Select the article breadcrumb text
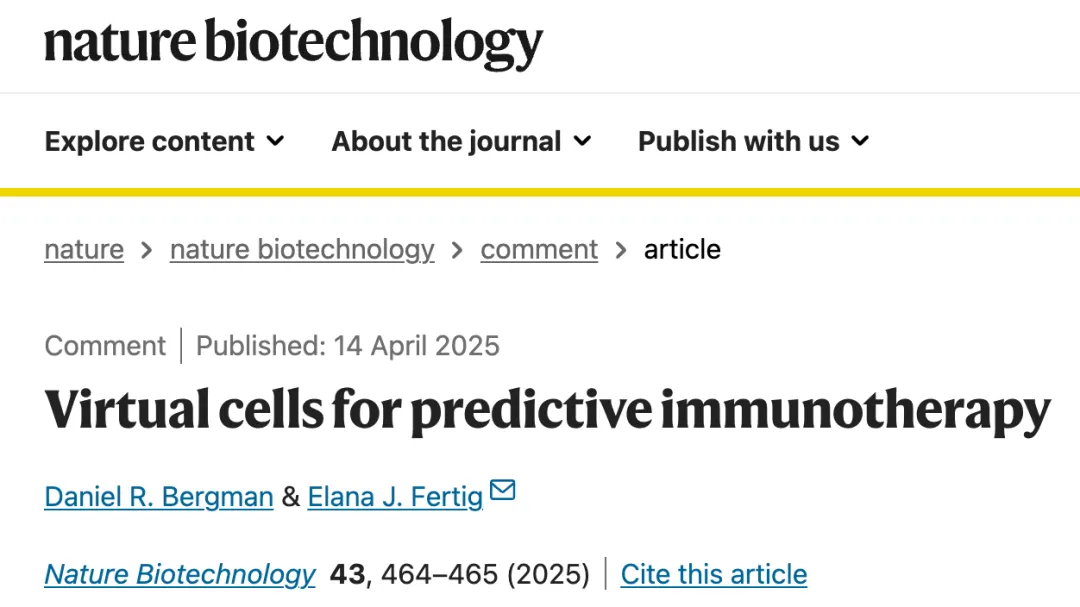Screen dimensions: 1080x607 click(x=682, y=249)
